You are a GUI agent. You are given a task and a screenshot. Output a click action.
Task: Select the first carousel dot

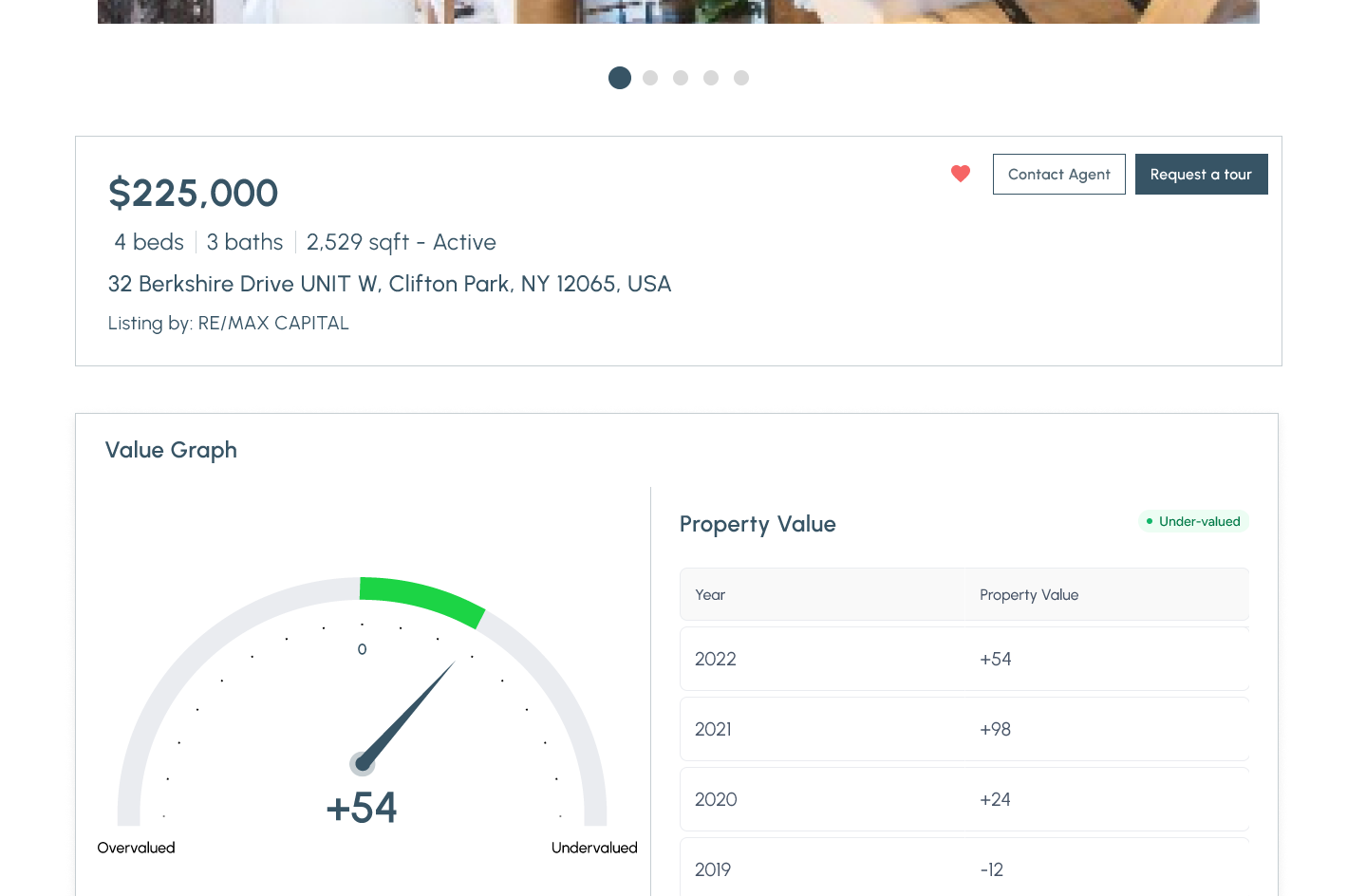point(620,78)
